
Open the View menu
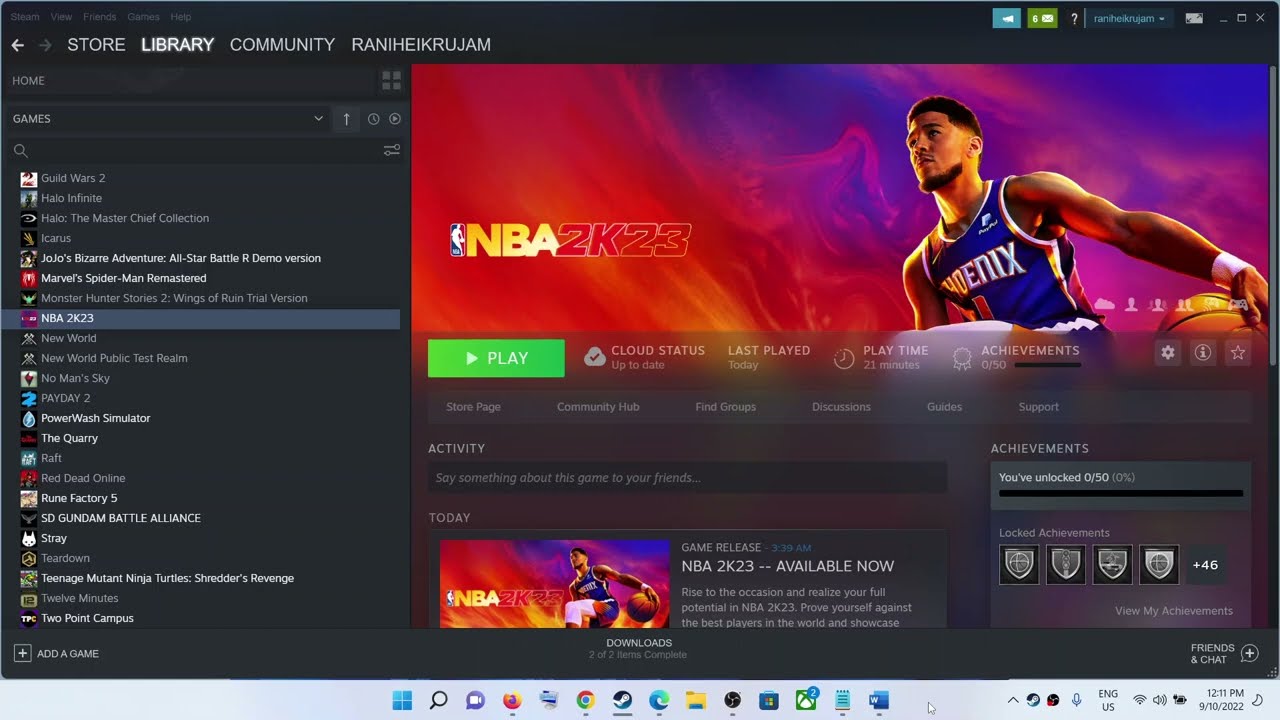[61, 17]
